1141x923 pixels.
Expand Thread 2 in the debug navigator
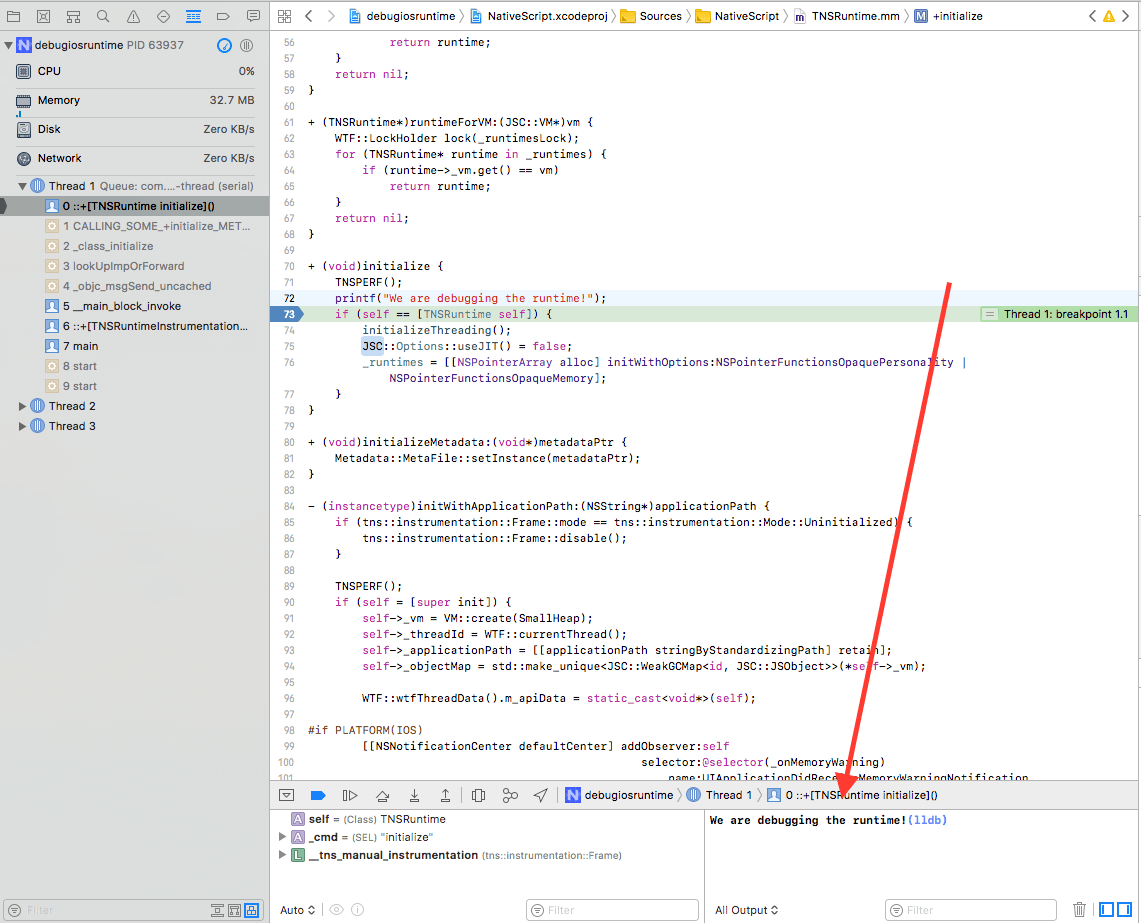point(21,406)
